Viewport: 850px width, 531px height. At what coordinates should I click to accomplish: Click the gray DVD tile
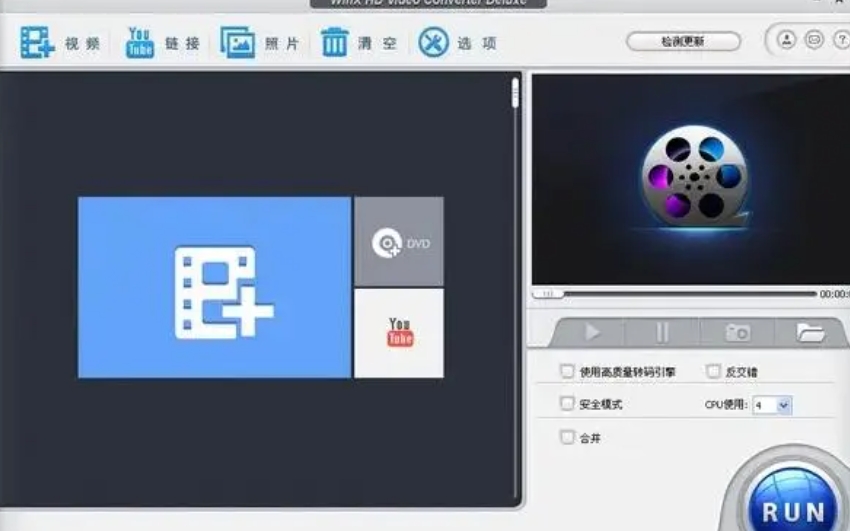399,241
